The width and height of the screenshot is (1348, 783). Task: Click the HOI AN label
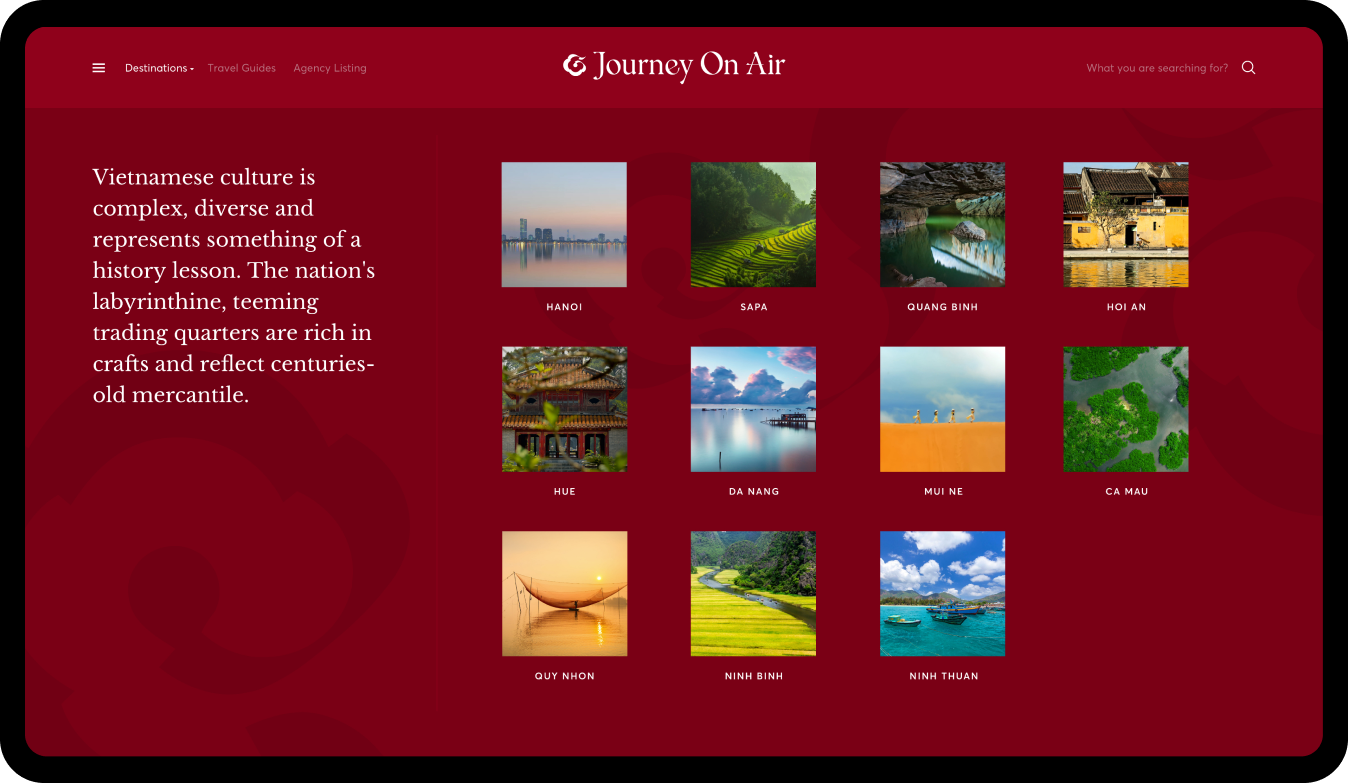point(1126,307)
